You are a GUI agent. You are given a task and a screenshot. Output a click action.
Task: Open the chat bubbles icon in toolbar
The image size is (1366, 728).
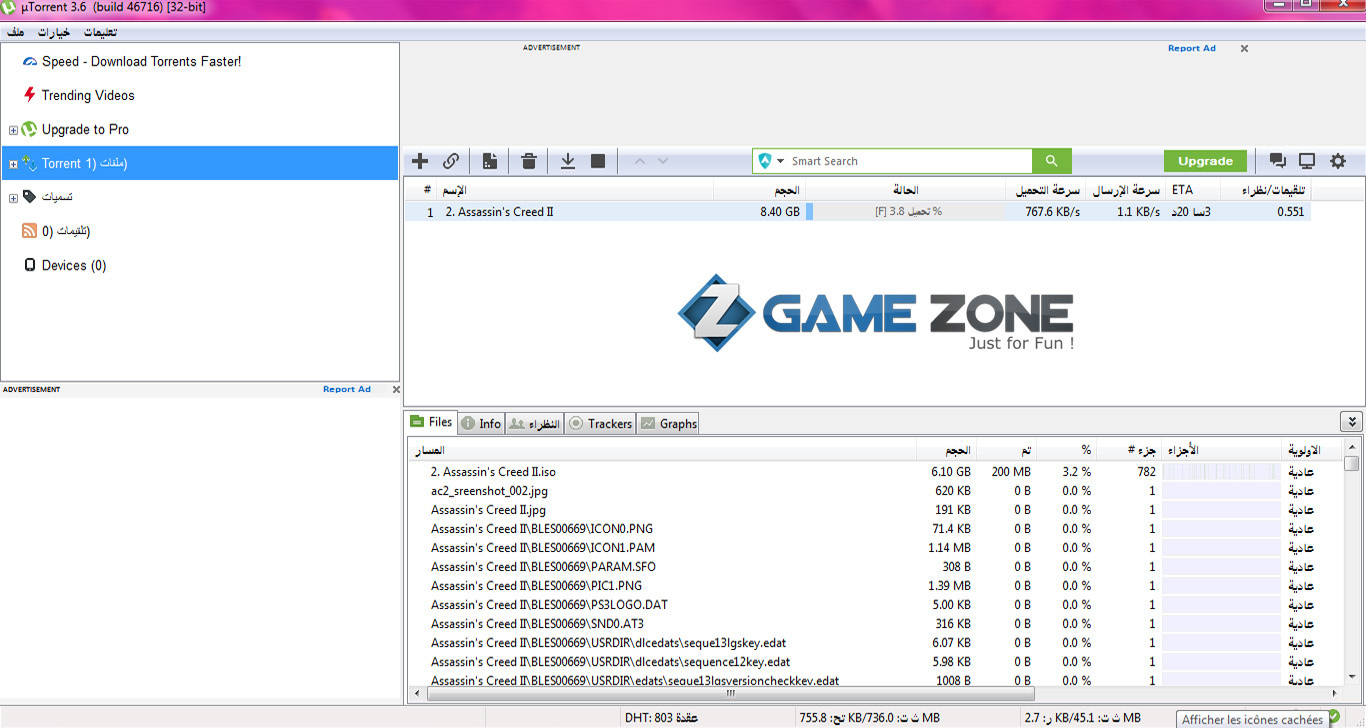click(x=1277, y=161)
